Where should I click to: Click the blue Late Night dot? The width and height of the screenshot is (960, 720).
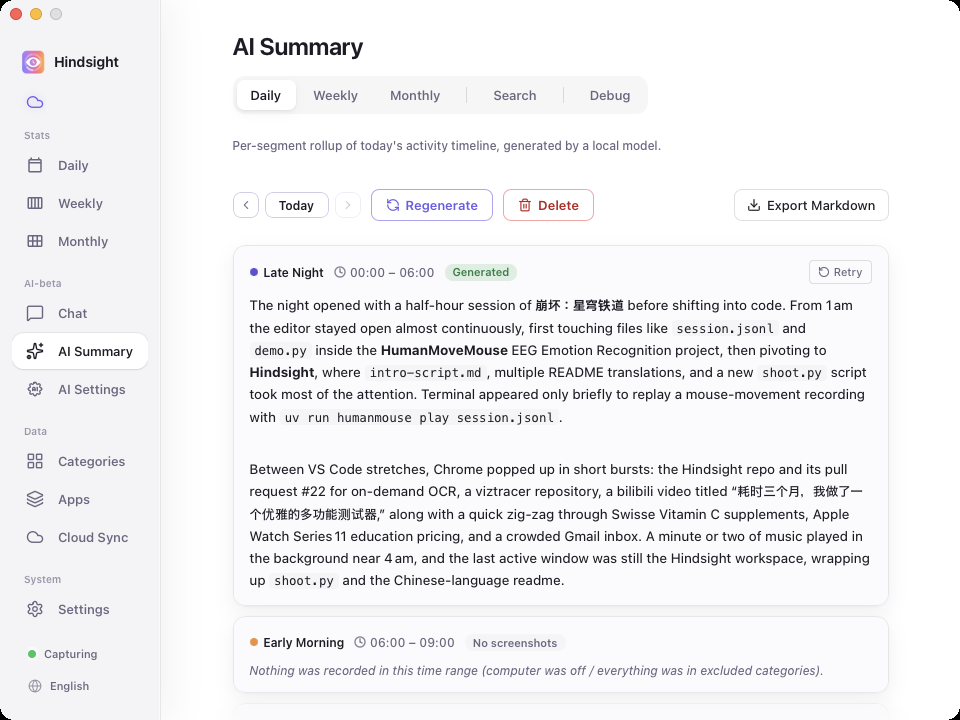click(x=253, y=272)
